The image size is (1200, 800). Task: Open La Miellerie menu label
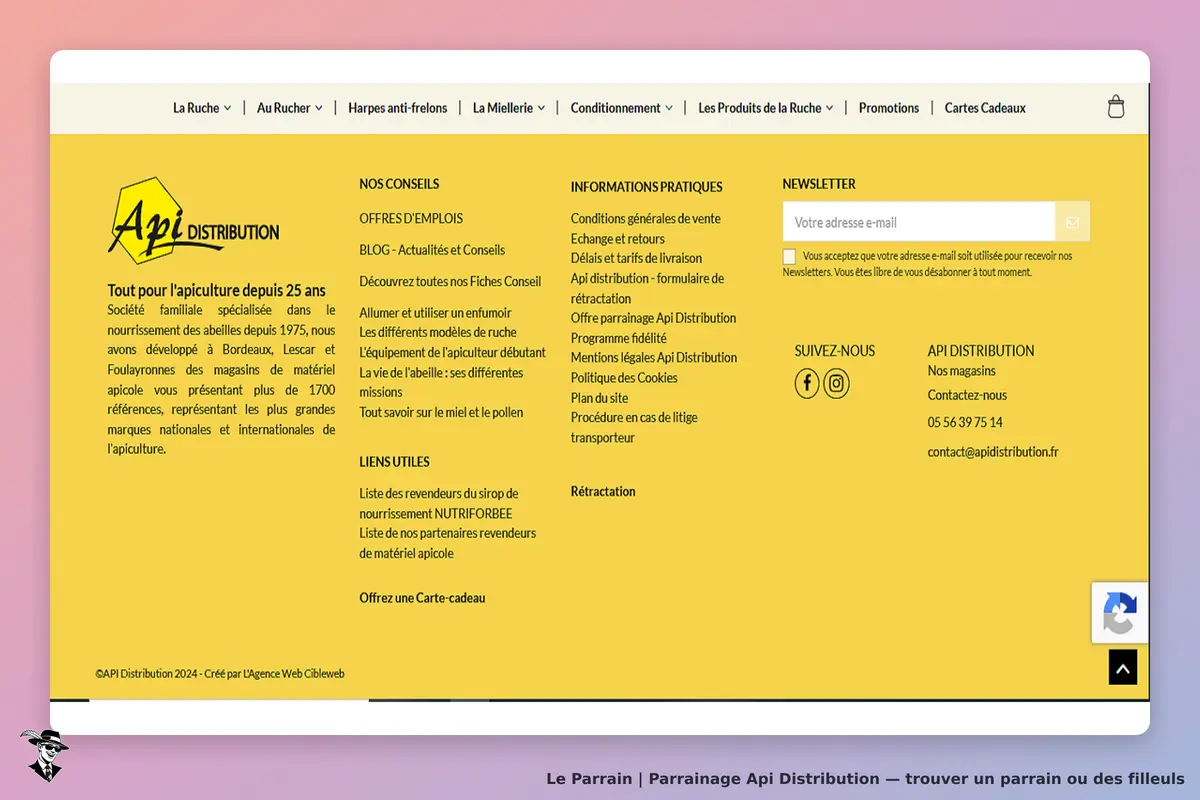tap(503, 108)
